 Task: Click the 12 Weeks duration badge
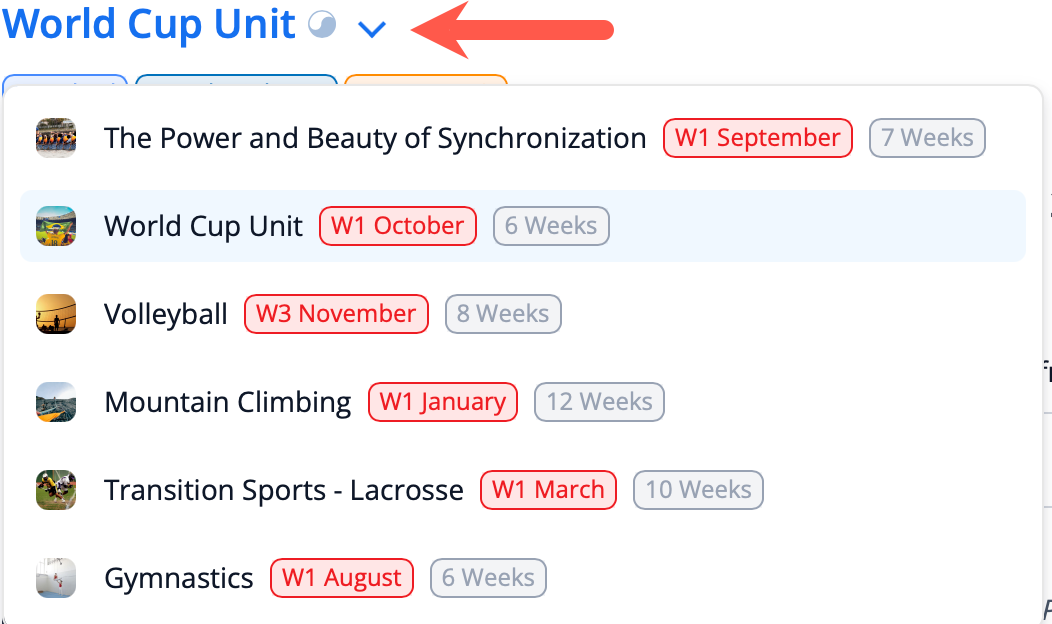pyautogui.click(x=599, y=402)
